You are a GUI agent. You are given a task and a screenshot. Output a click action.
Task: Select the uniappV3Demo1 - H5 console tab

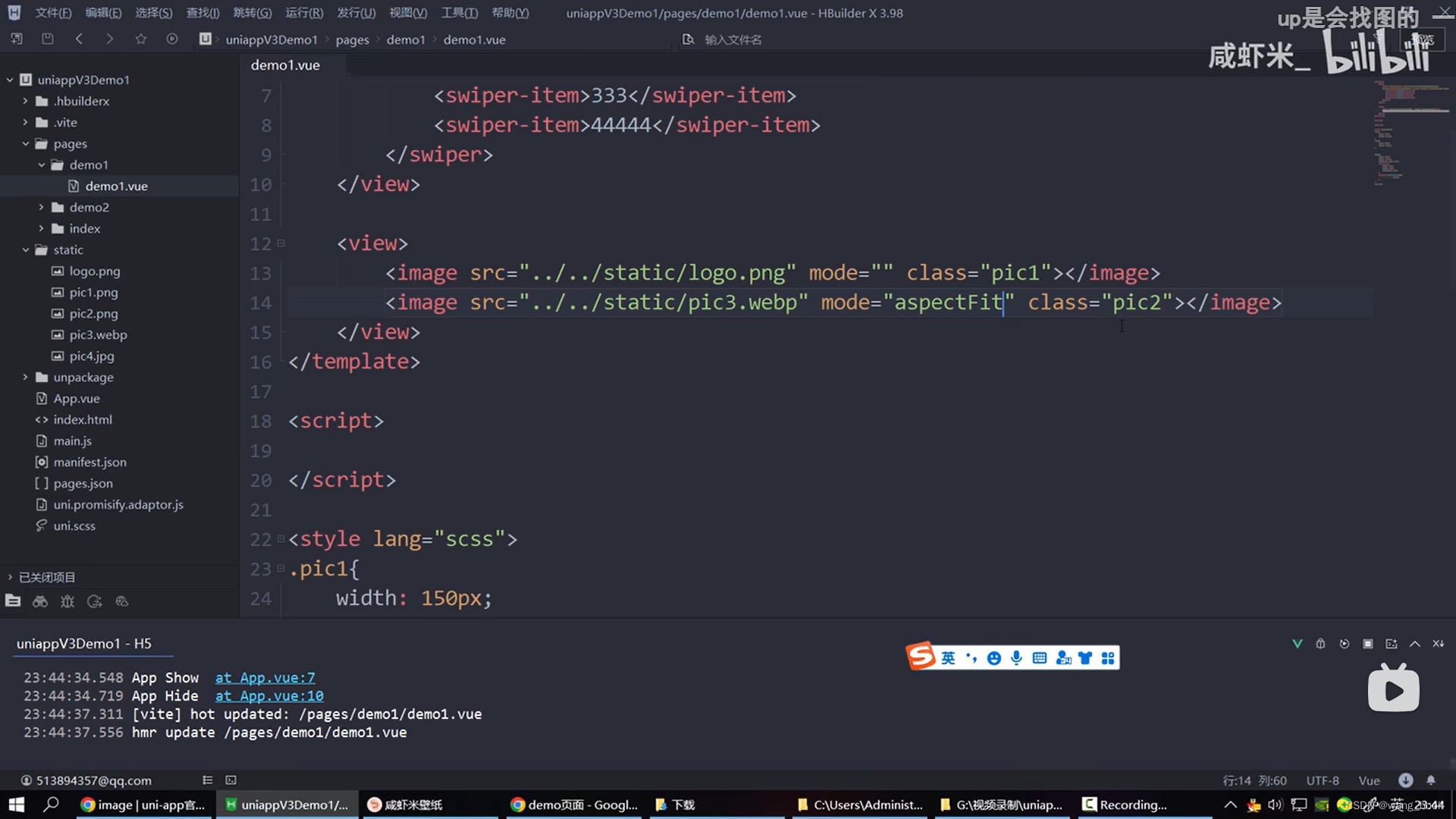pos(84,644)
